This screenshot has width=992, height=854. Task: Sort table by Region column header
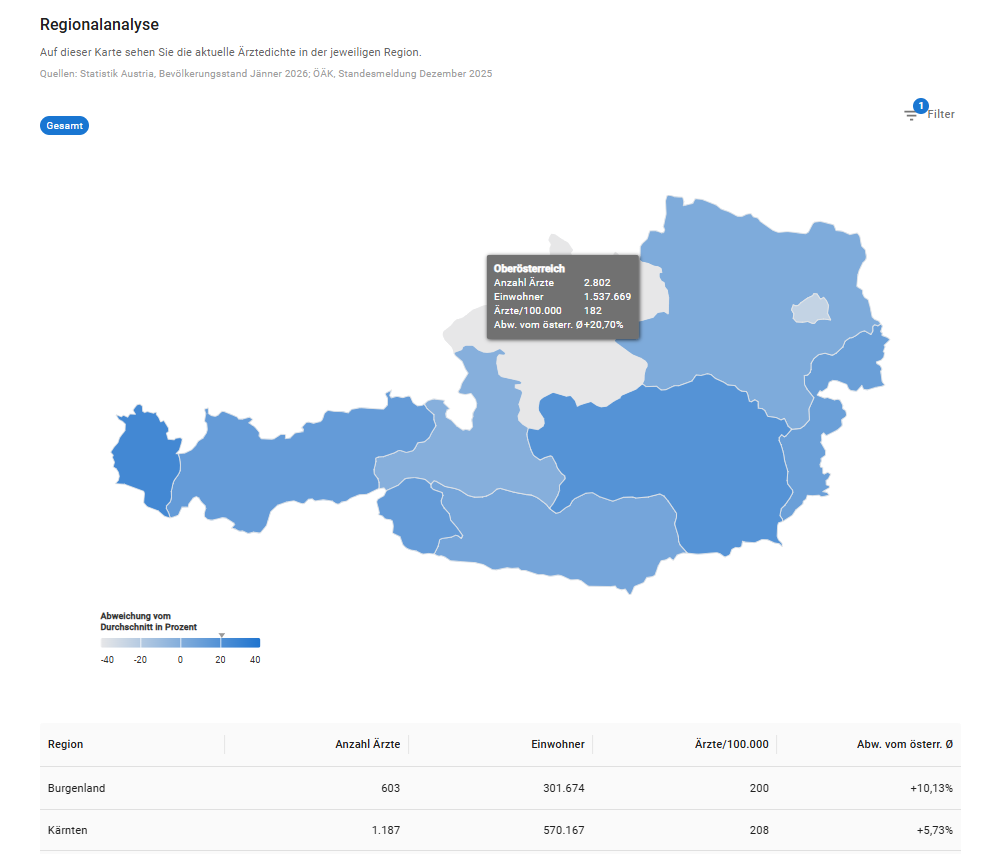point(66,745)
